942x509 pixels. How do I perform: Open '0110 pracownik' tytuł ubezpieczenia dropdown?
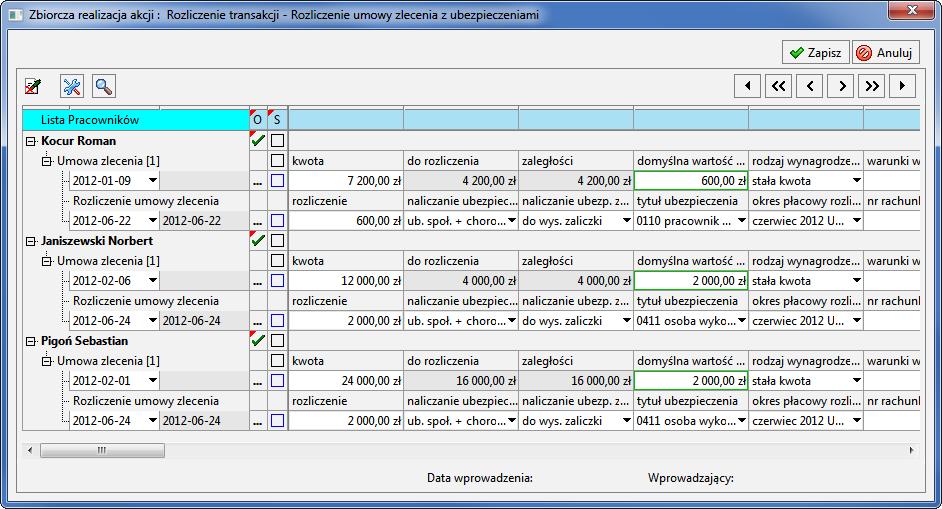coord(742,221)
